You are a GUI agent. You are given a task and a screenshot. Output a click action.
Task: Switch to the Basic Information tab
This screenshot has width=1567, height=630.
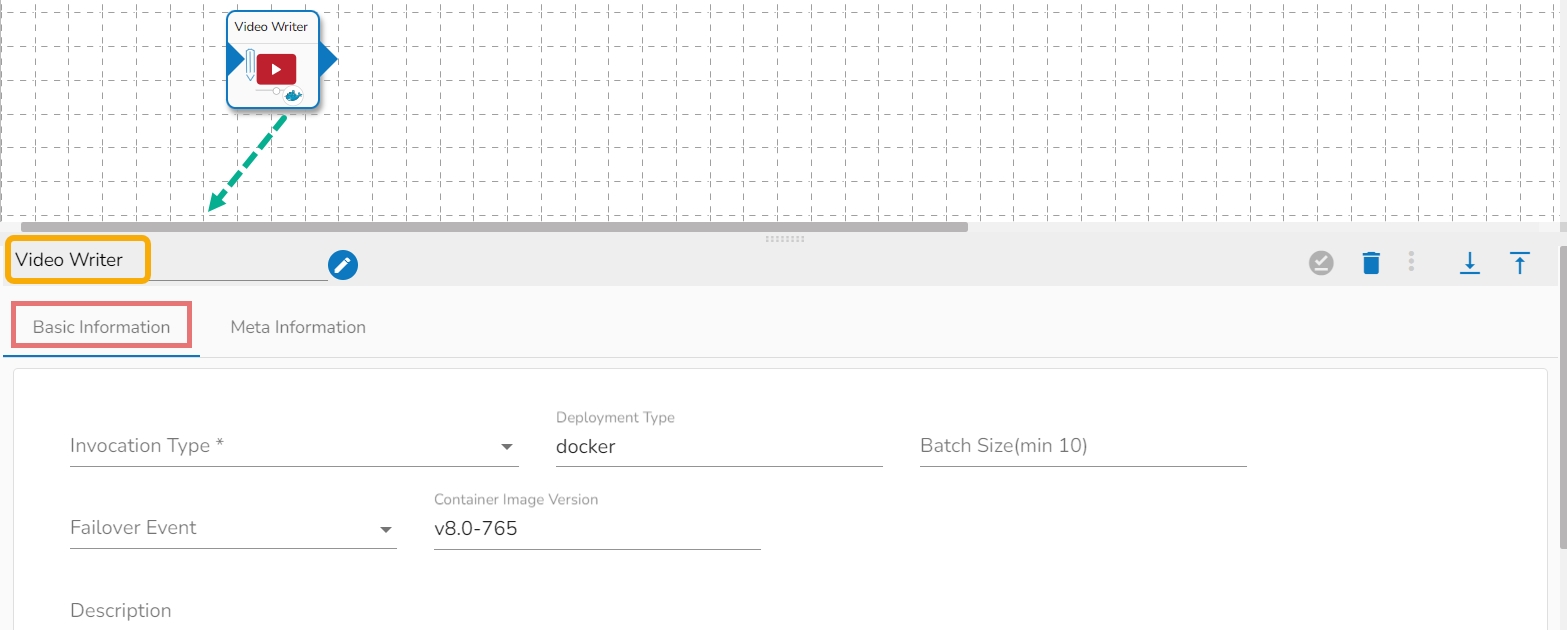tap(102, 327)
